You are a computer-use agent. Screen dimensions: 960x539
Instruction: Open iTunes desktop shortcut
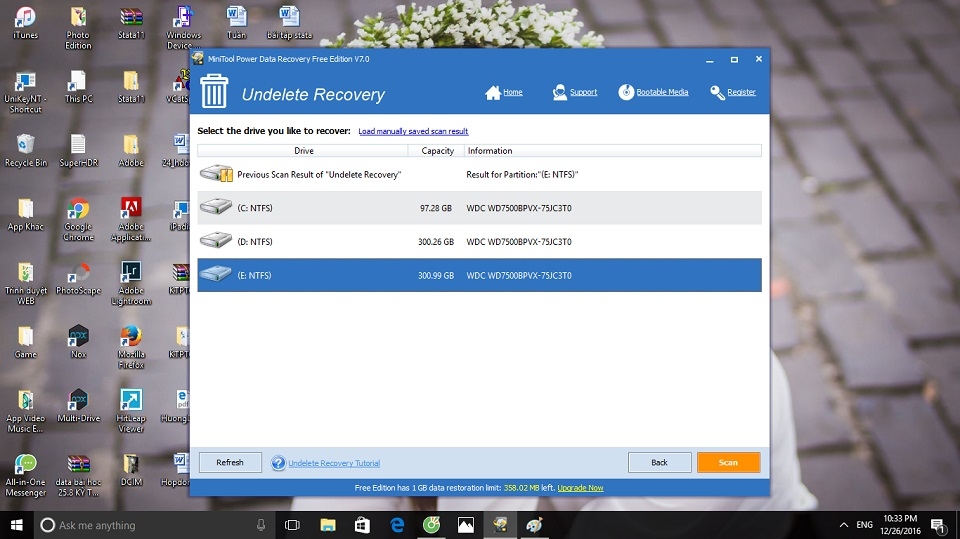25,23
